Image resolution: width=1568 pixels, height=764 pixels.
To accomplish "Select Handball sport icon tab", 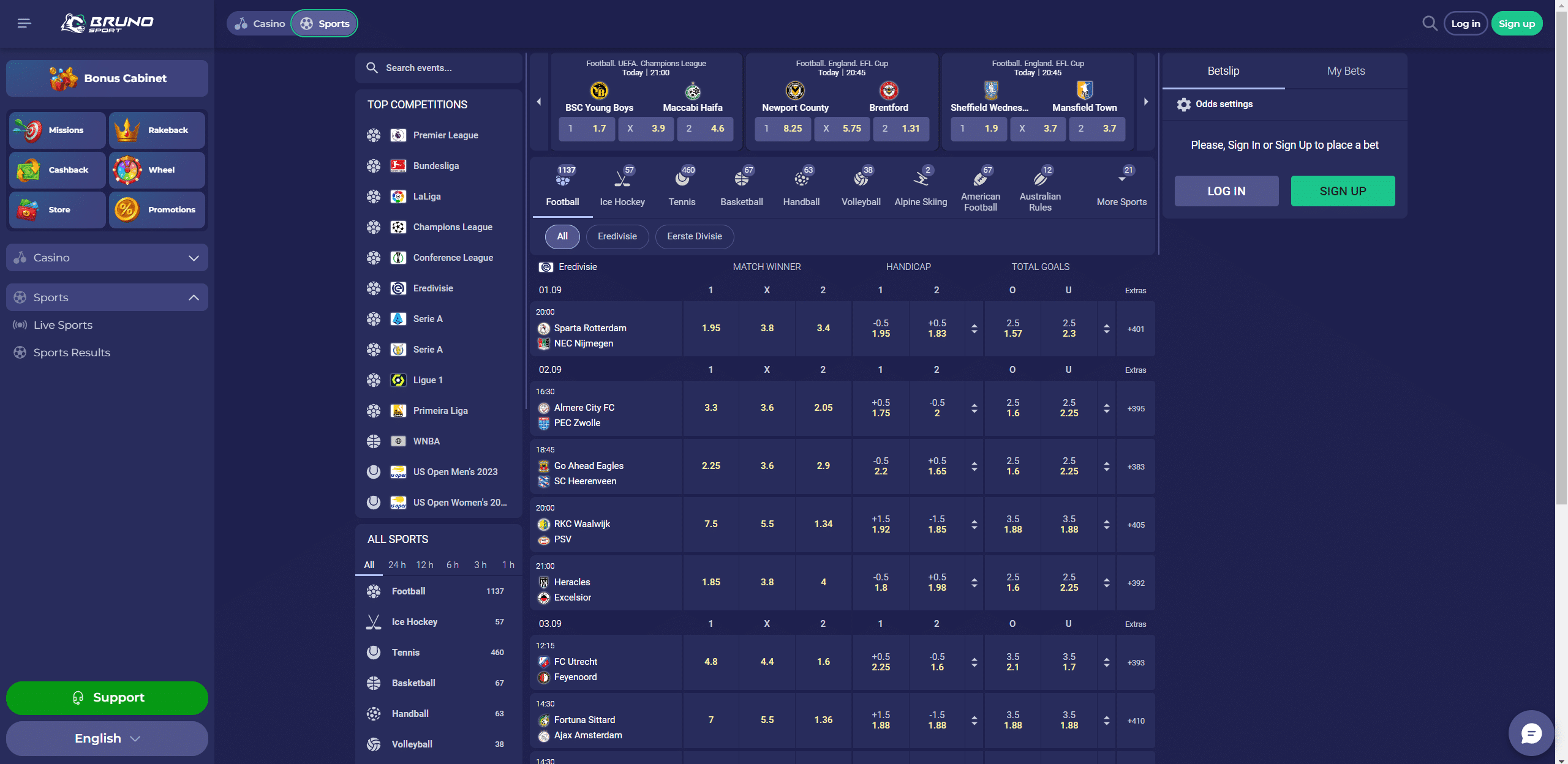I will tap(801, 187).
